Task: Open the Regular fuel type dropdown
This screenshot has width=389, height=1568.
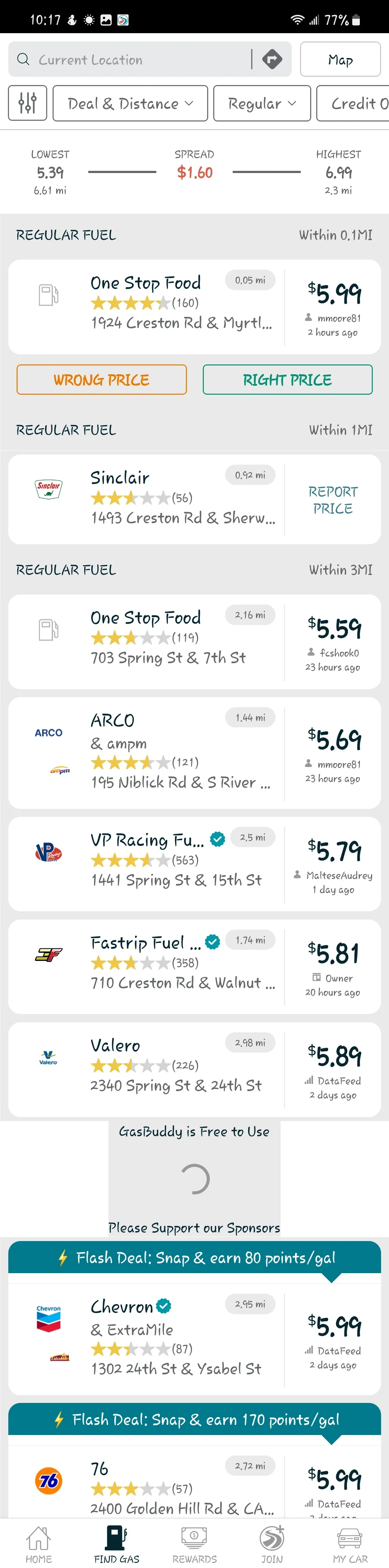Action: [262, 103]
